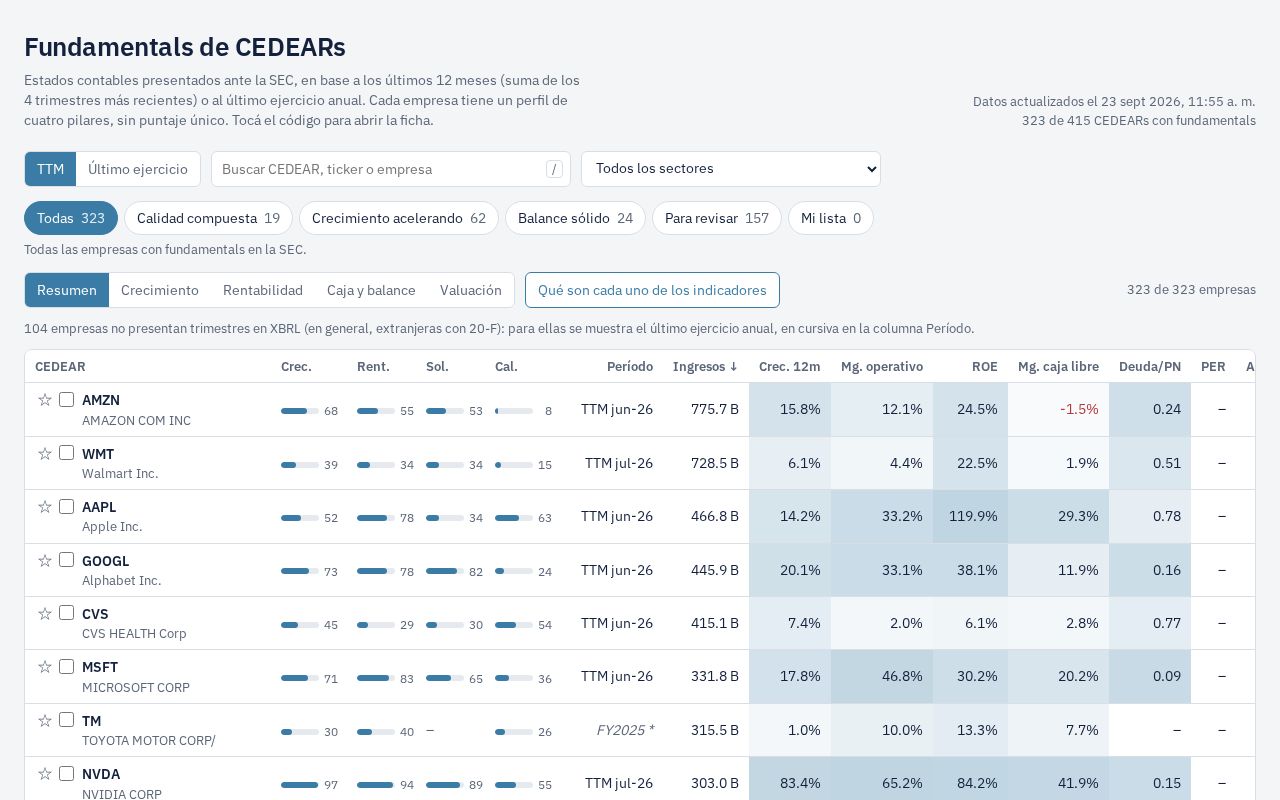Screen dimensions: 1280x800
Task: Click AAPL's ROE value 119.9%
Action: pos(970,516)
